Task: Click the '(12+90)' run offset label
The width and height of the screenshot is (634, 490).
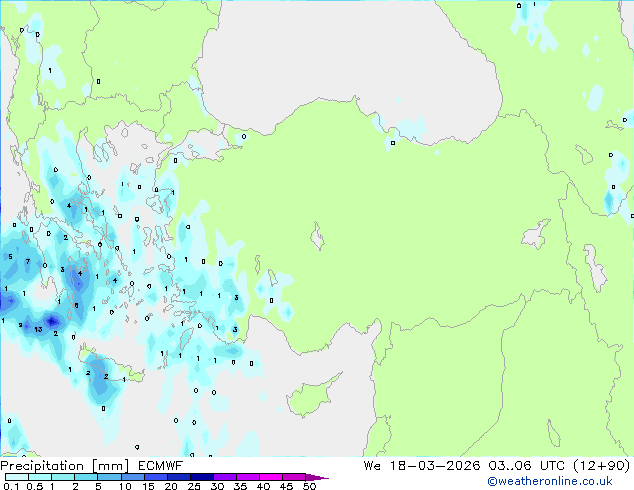Action: click(x=602, y=465)
